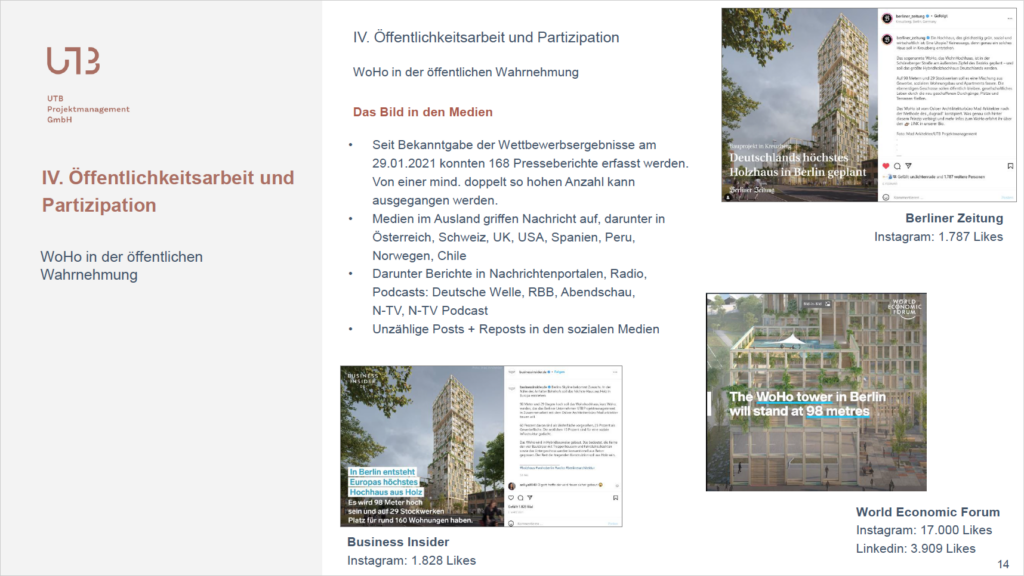Click the bookmark icon in the Business Insider post
1024x576 pixels.
pyautogui.click(x=615, y=498)
